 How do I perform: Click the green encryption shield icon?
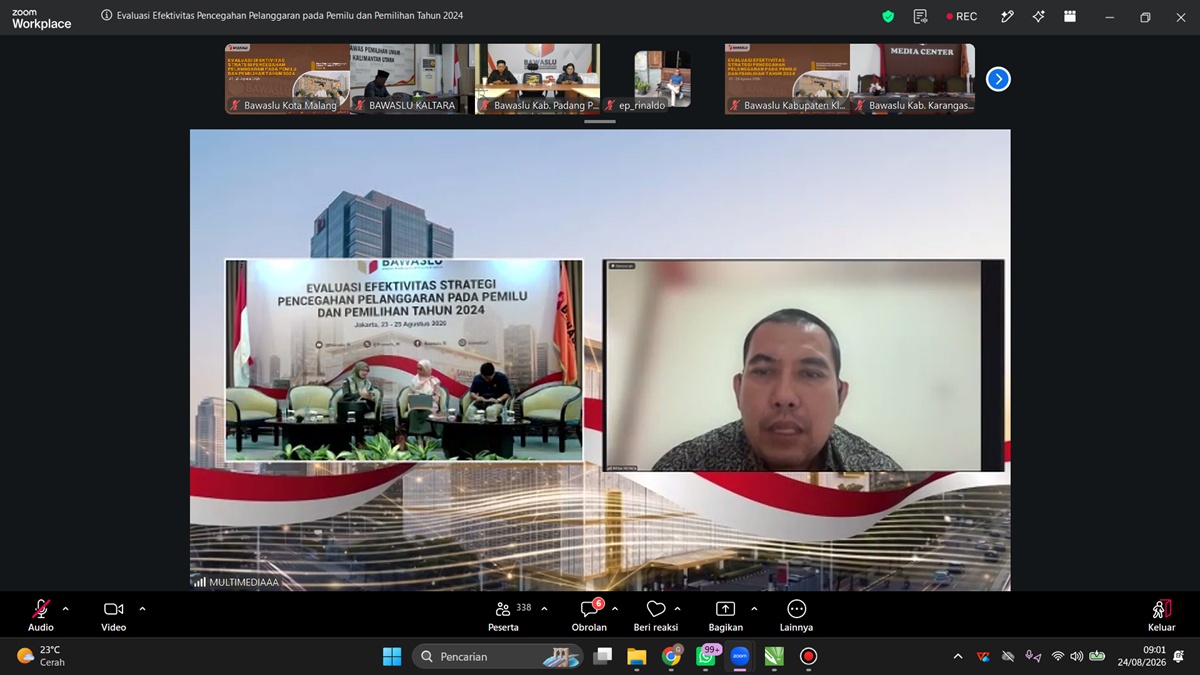(x=888, y=16)
